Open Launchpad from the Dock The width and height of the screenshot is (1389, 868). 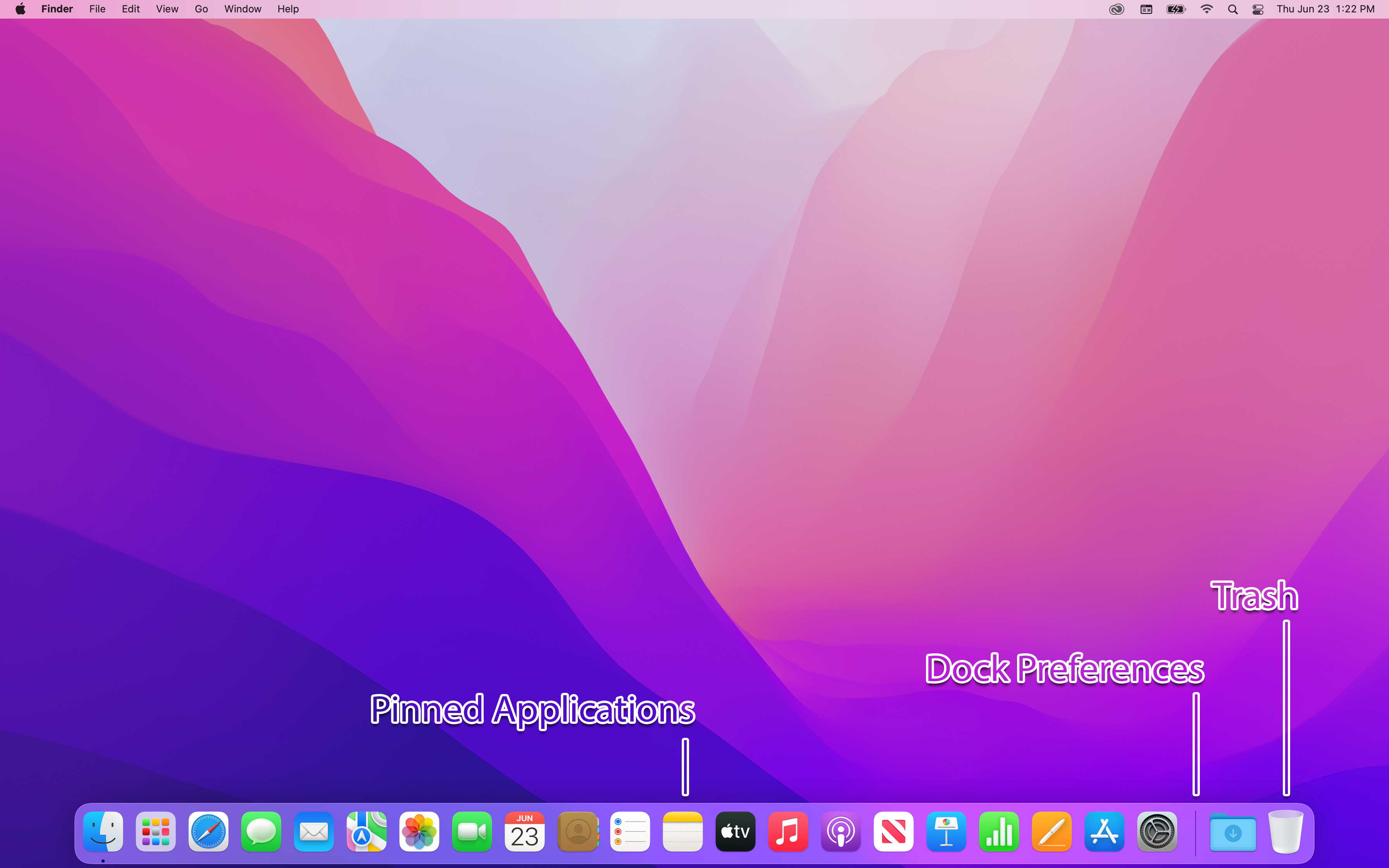pyautogui.click(x=155, y=831)
